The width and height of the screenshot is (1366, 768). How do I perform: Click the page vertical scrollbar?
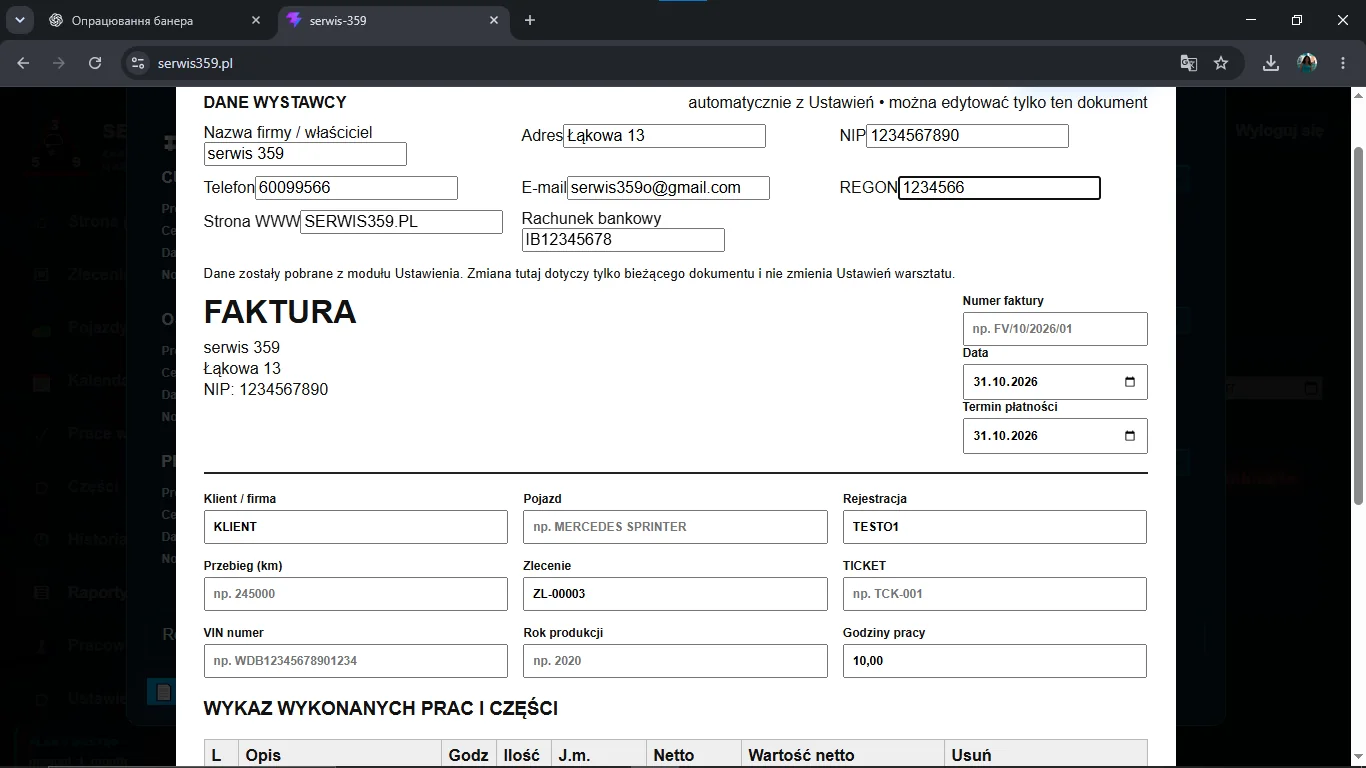[x=1358, y=325]
